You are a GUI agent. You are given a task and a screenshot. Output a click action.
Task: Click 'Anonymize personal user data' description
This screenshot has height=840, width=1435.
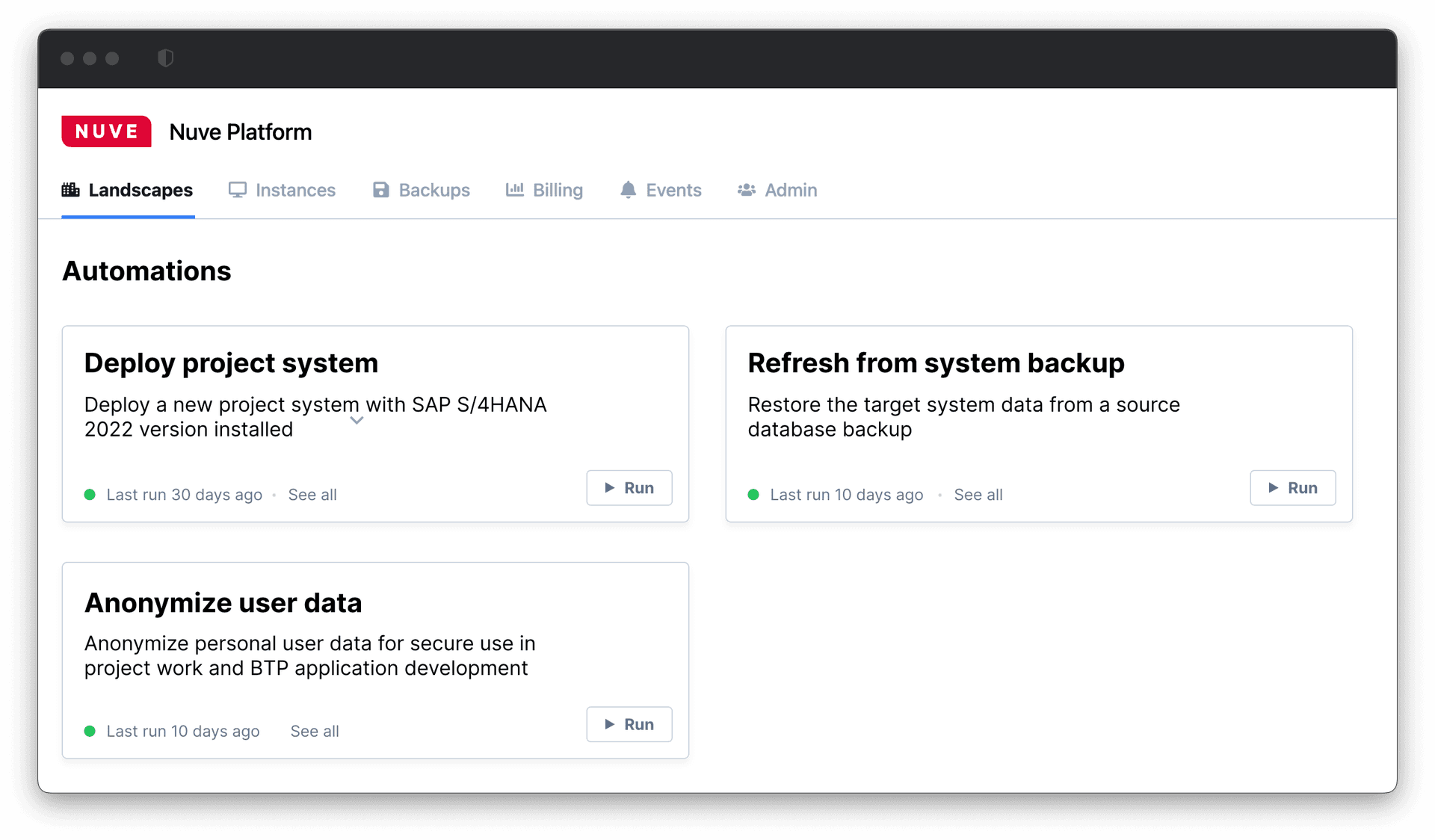310,655
